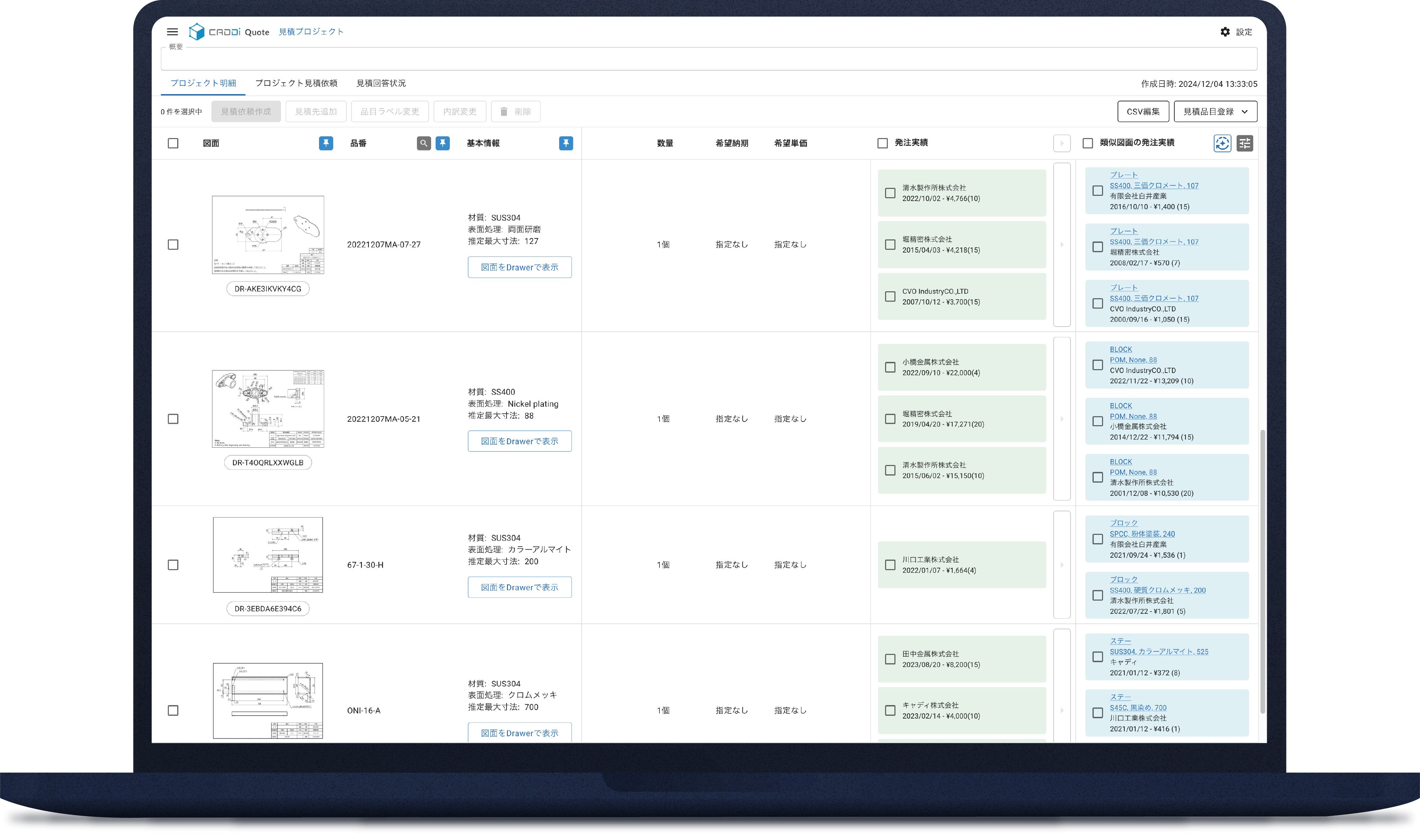Click part number 67-1-30-H text
Screen dimensions: 1420x840
(x=365, y=565)
